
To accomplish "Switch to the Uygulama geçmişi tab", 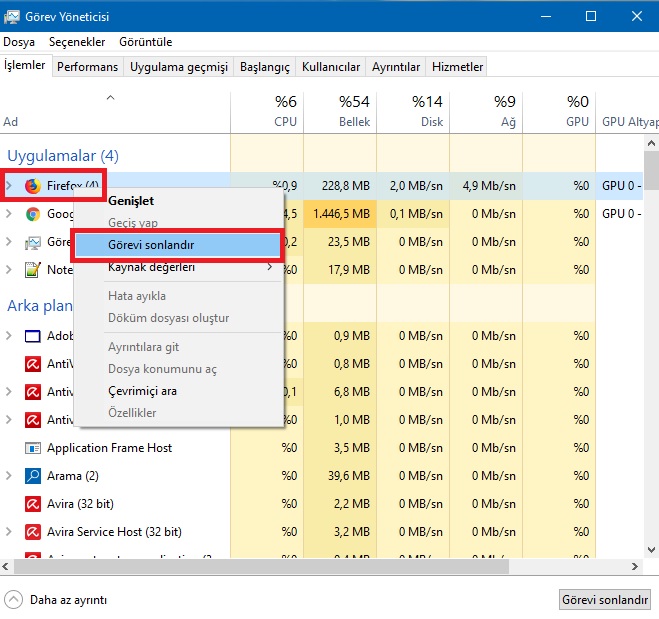I will pyautogui.click(x=179, y=67).
